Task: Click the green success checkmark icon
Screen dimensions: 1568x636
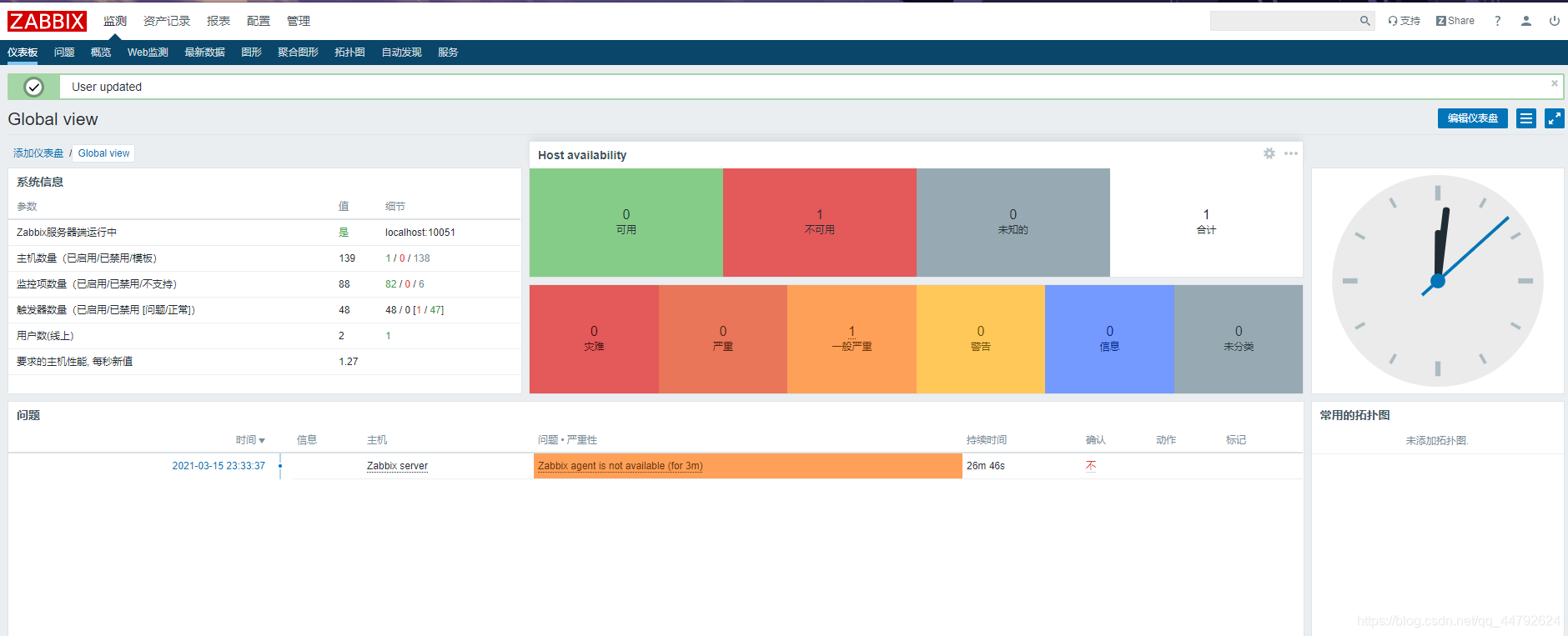Action: tap(34, 87)
